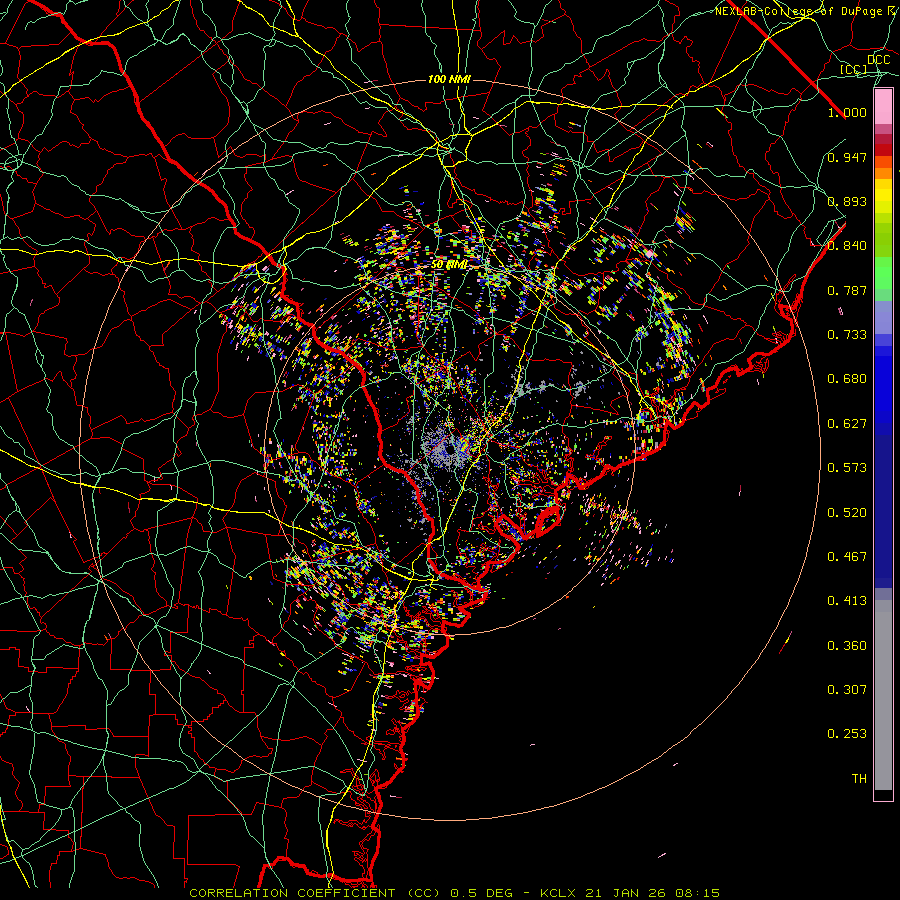
Task: Select the 0.467 scale value
Action: (847, 557)
